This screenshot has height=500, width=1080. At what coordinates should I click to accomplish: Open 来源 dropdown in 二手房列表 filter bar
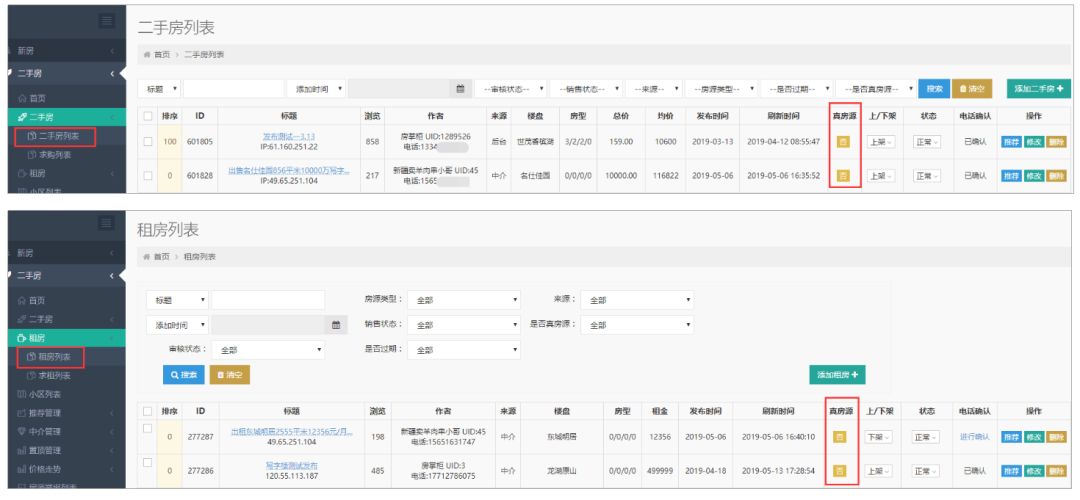[654, 89]
